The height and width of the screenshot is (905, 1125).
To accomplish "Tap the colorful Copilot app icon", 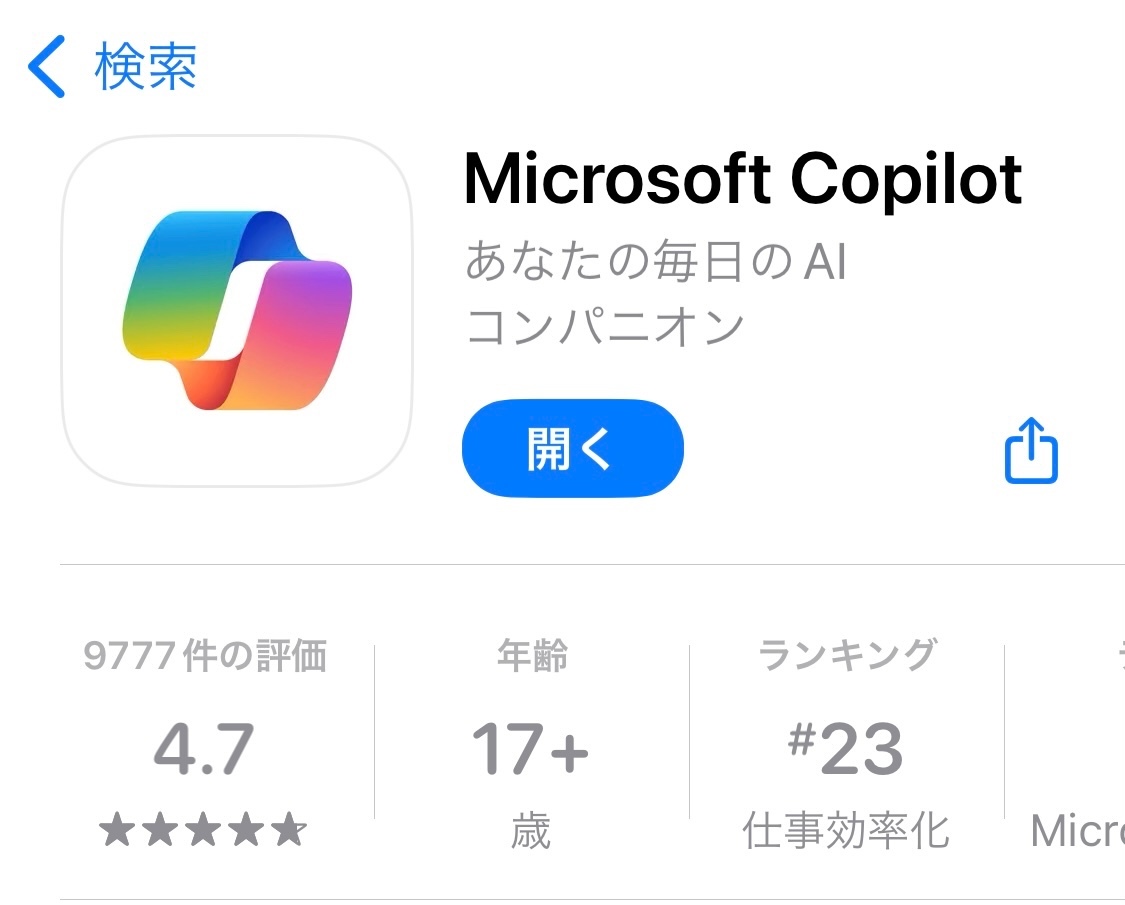I will point(237,311).
